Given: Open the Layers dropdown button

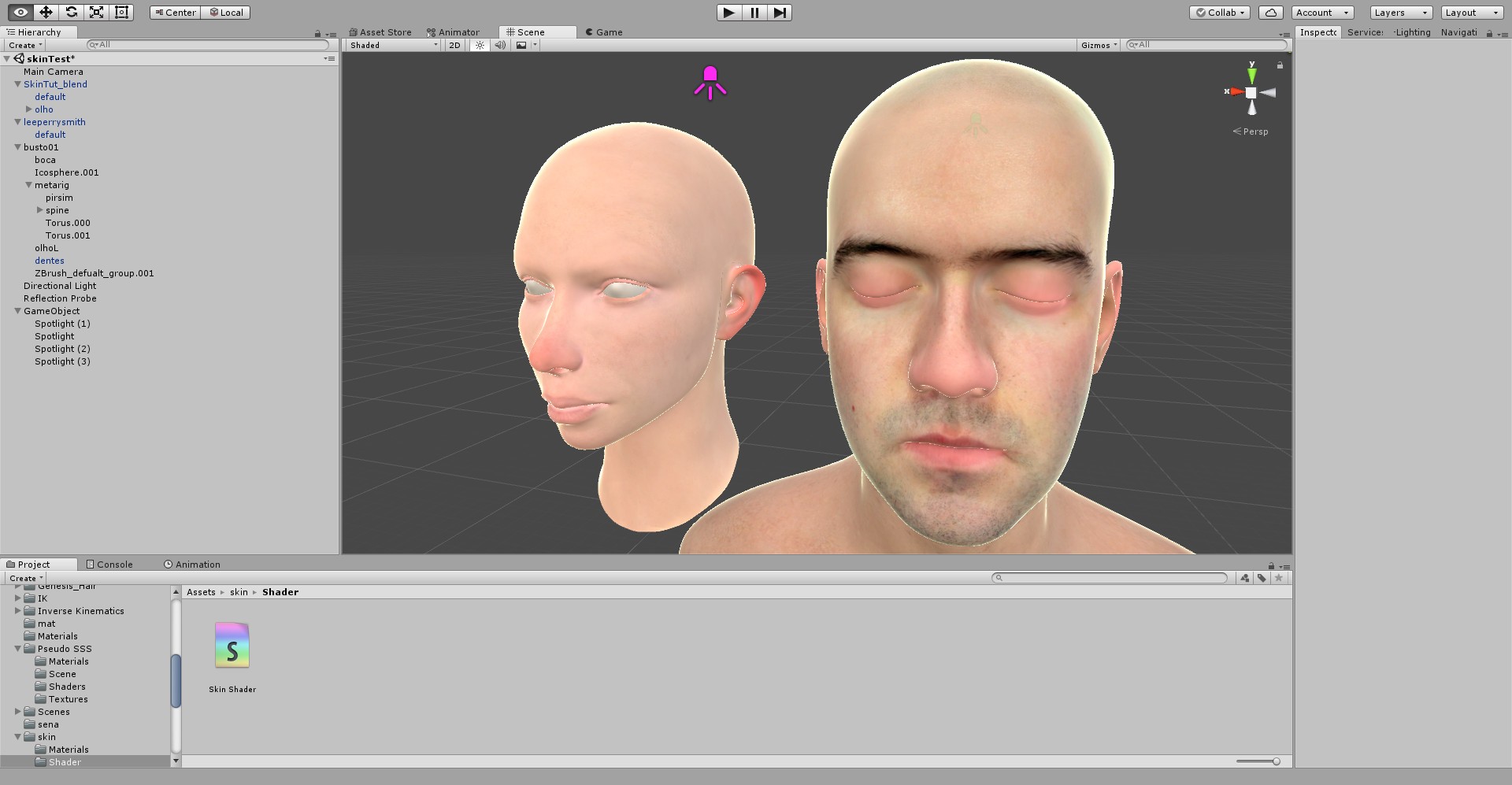Looking at the screenshot, I should (1400, 13).
